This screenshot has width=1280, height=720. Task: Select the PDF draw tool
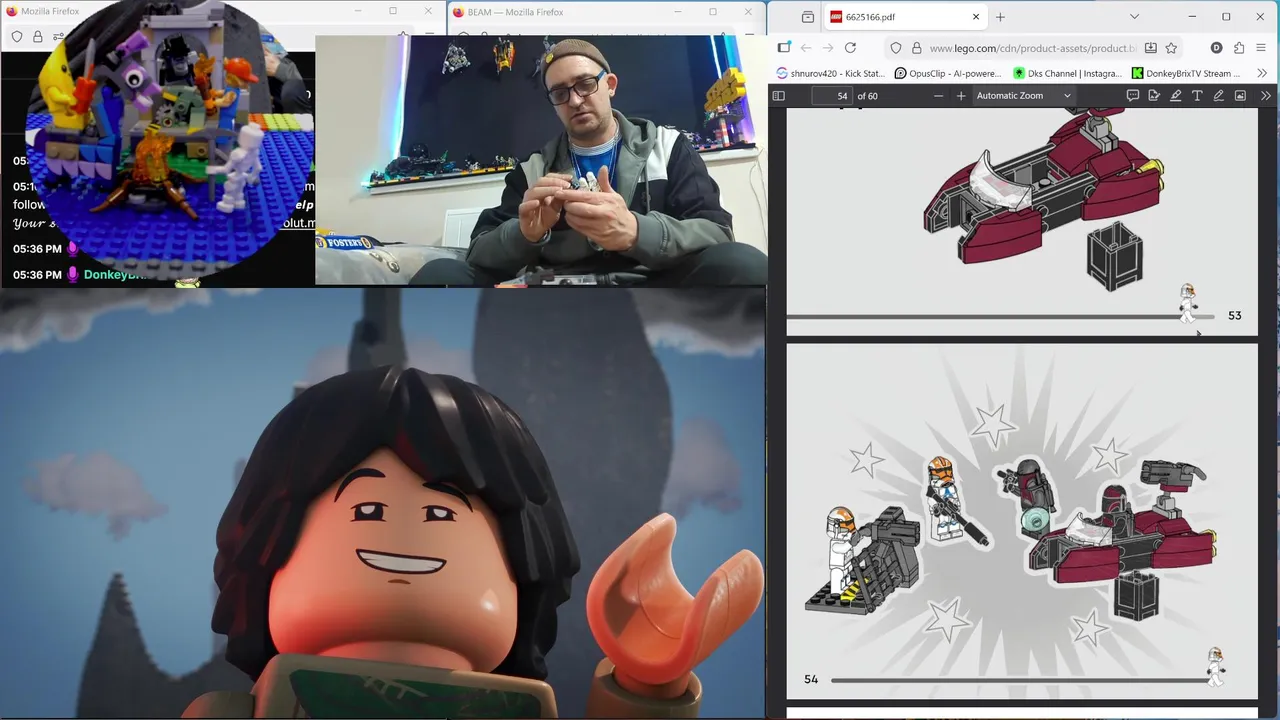coord(1218,96)
